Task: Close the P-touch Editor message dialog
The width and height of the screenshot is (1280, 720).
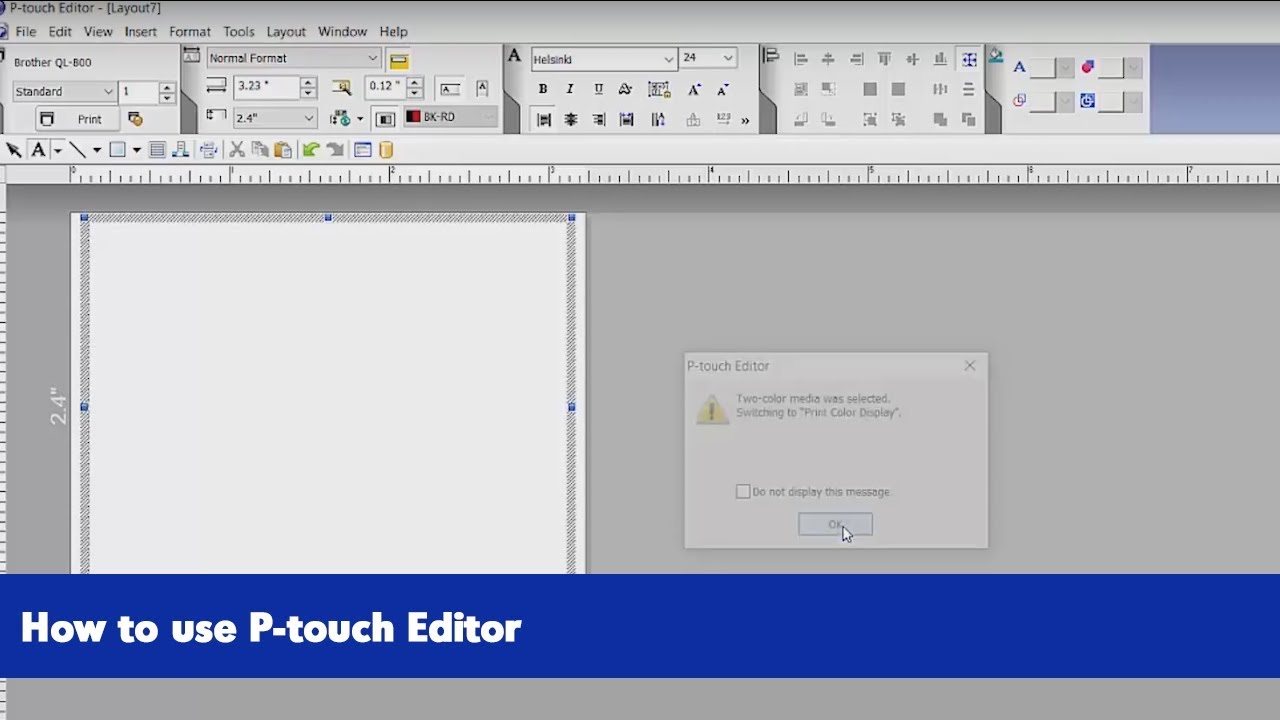Action: coord(969,366)
